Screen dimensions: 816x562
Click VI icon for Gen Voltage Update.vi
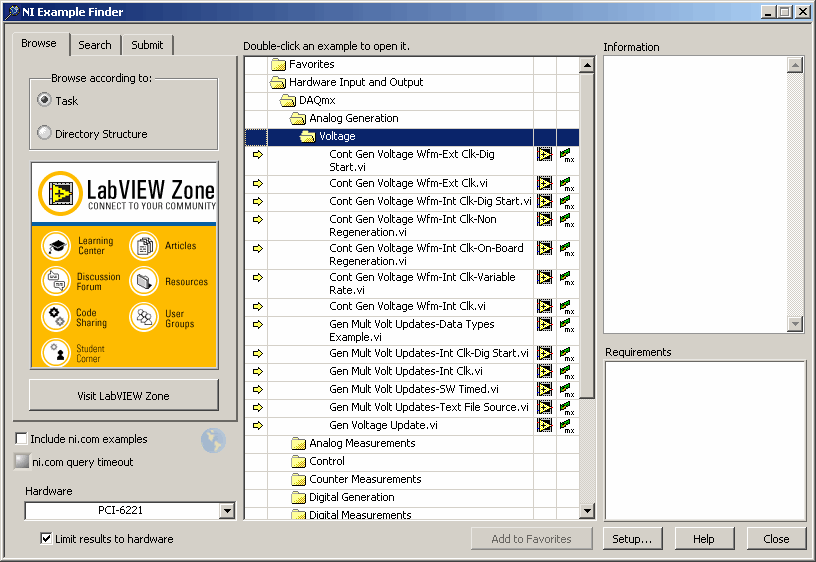point(544,426)
